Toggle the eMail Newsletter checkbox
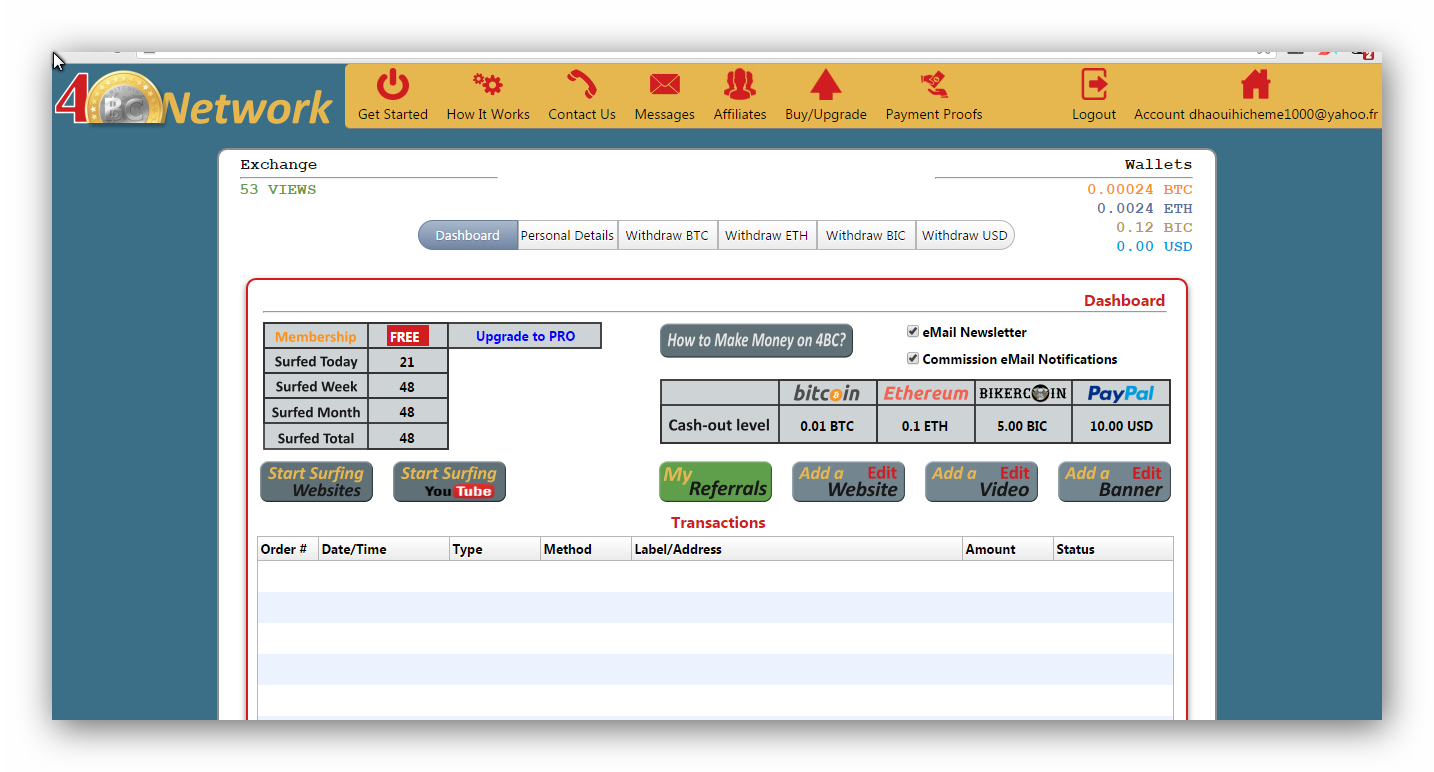Viewport: 1434px width, 772px height. [x=913, y=332]
